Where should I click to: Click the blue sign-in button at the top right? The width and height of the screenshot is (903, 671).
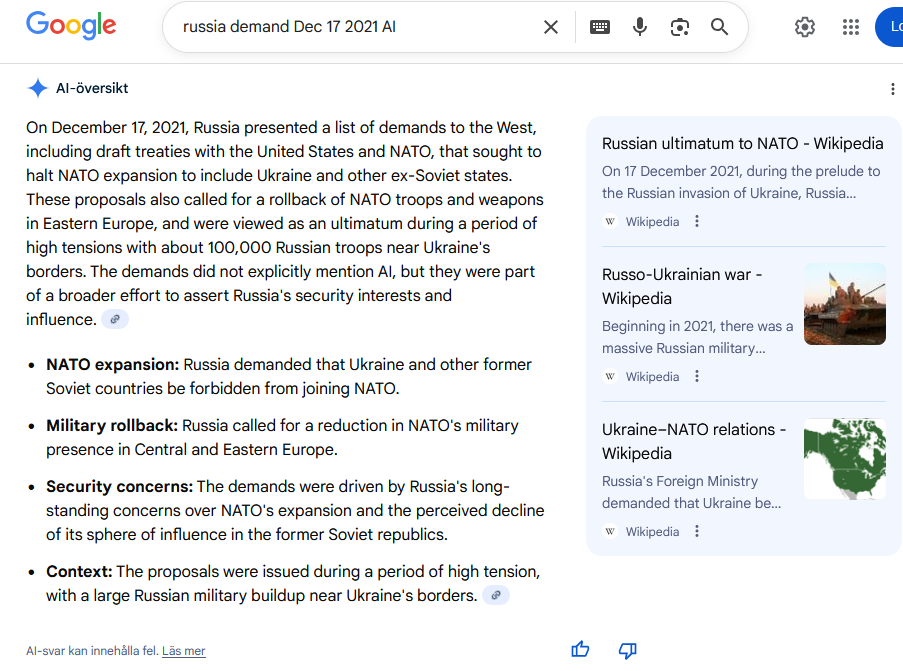click(889, 27)
